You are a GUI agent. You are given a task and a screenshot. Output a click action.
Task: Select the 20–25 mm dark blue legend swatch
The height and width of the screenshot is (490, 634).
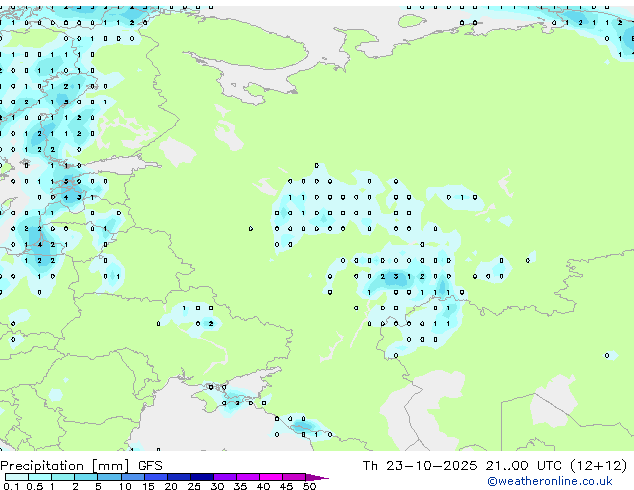[x=178, y=477]
